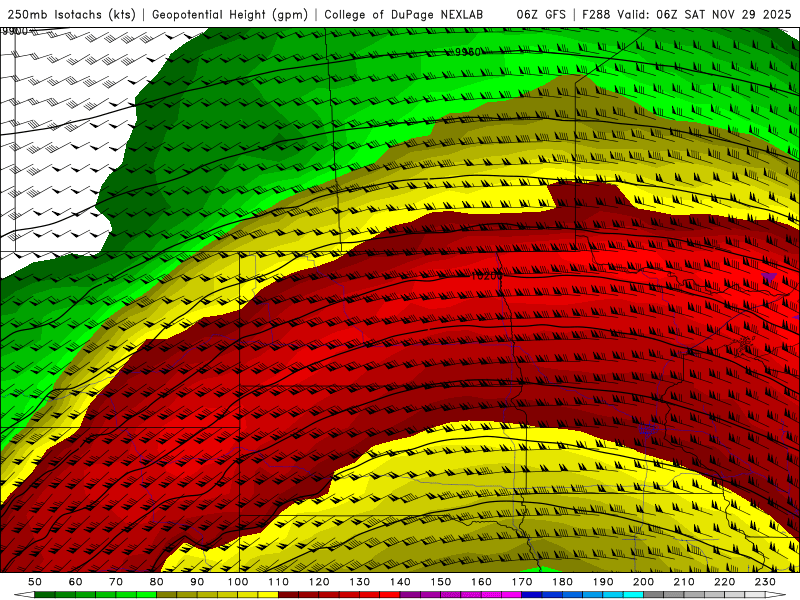Image resolution: width=800 pixels, height=600 pixels.
Task: Click the 210 value on the legend scale
Action: pyautogui.click(x=684, y=582)
